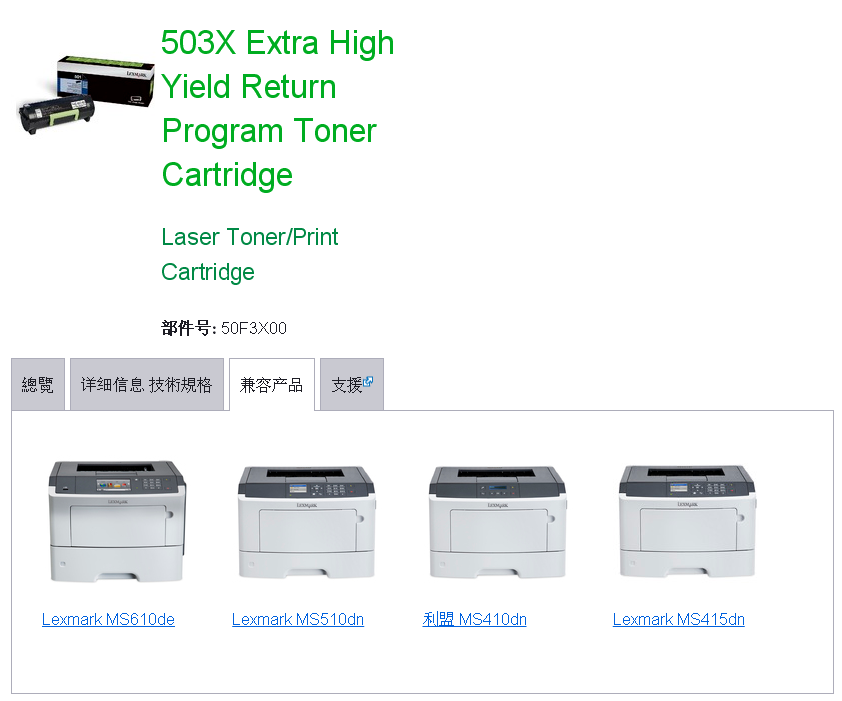Click the toner cartridge product image

(x=86, y=95)
